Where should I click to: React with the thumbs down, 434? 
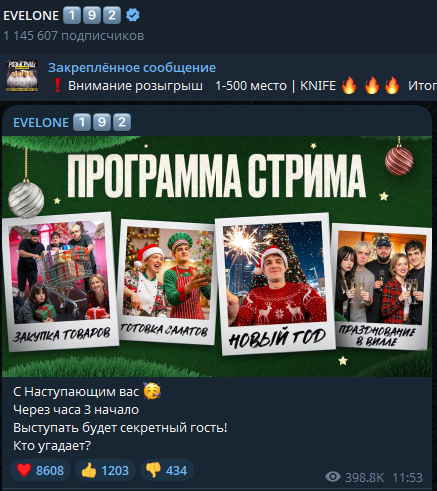coord(167,470)
